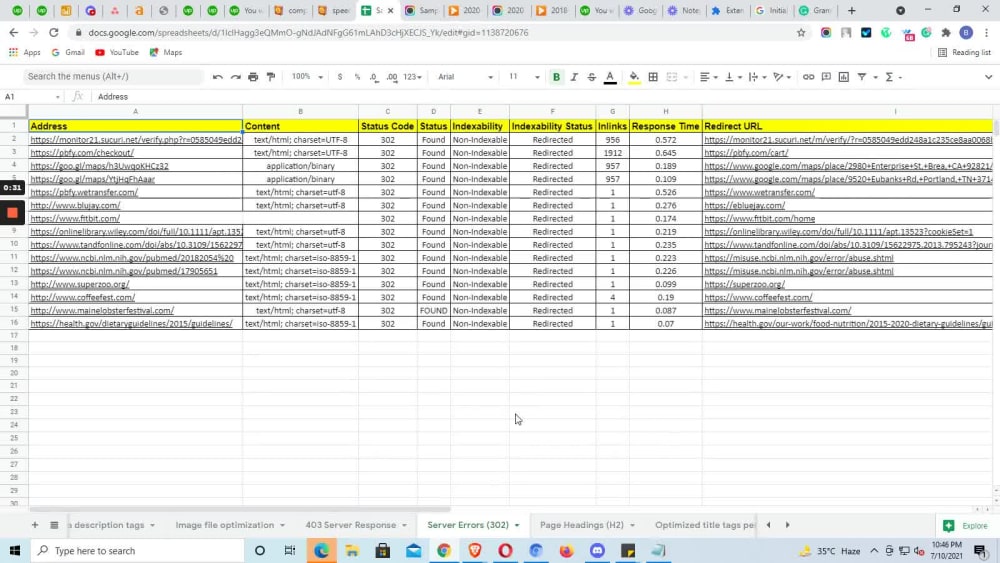
Task: Select the Server Errors (302) tab
Action: pos(468,525)
